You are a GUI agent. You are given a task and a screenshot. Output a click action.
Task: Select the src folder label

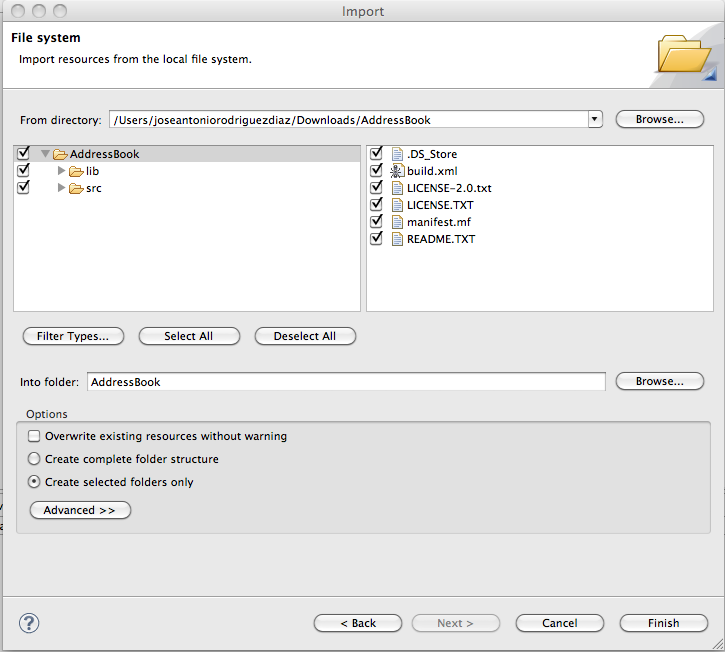pos(94,188)
